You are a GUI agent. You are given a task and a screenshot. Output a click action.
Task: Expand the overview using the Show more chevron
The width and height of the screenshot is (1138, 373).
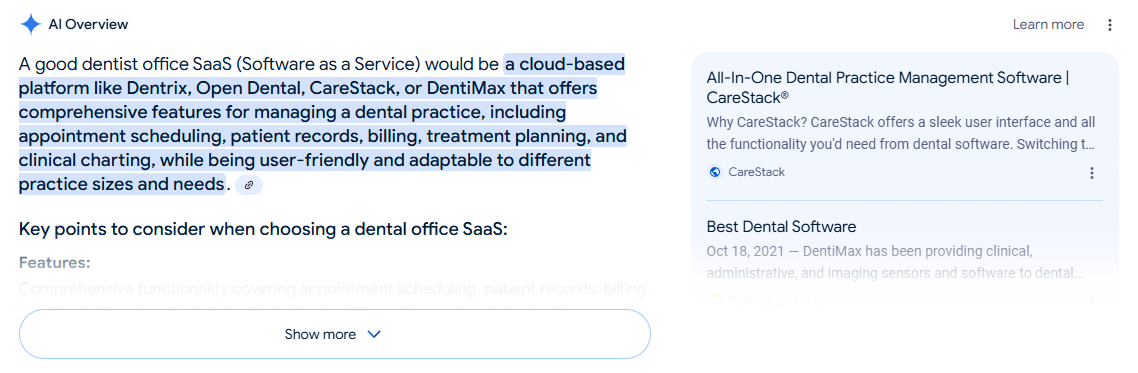pos(374,335)
